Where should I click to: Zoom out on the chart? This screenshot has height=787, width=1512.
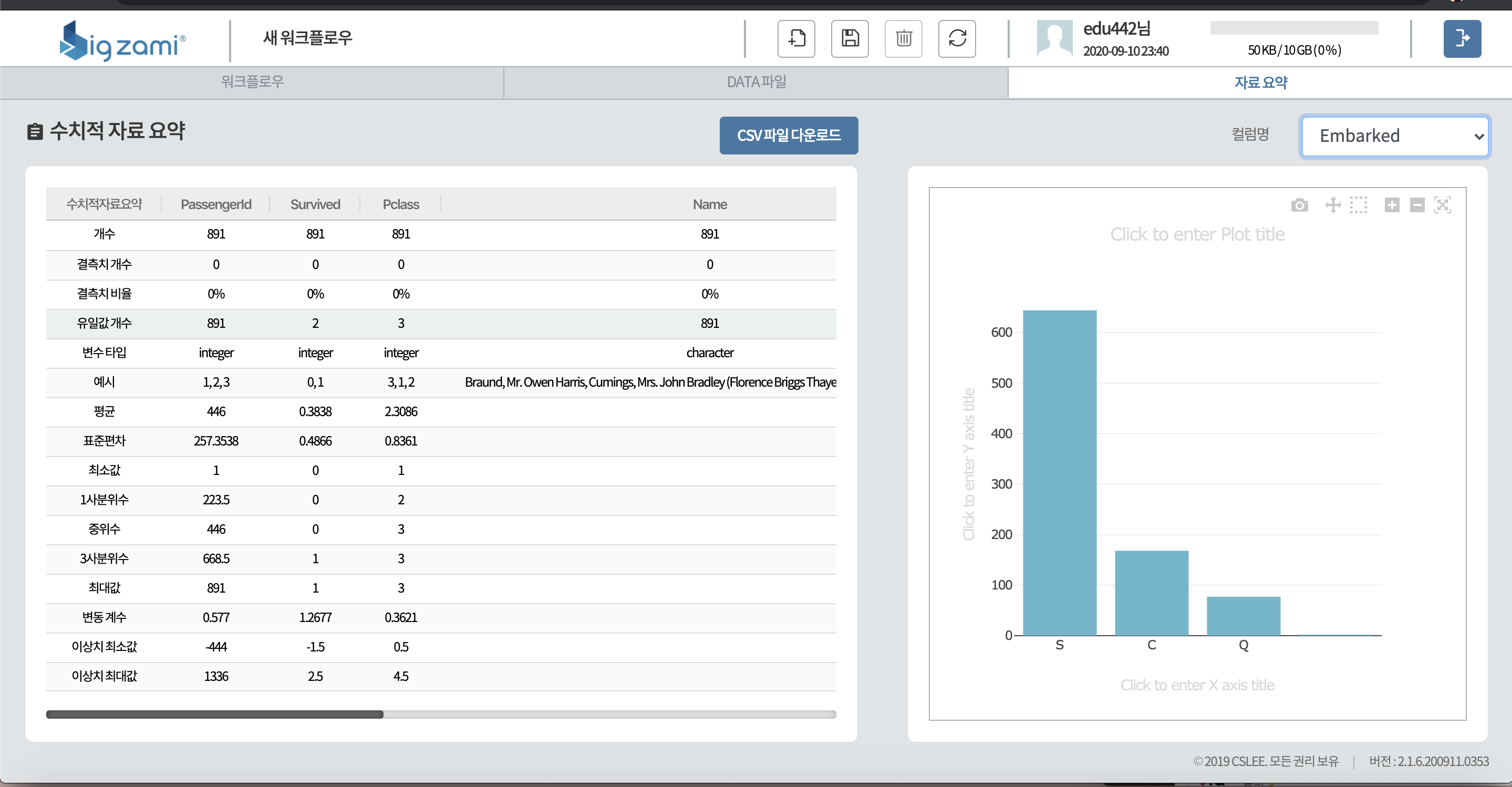(1417, 205)
